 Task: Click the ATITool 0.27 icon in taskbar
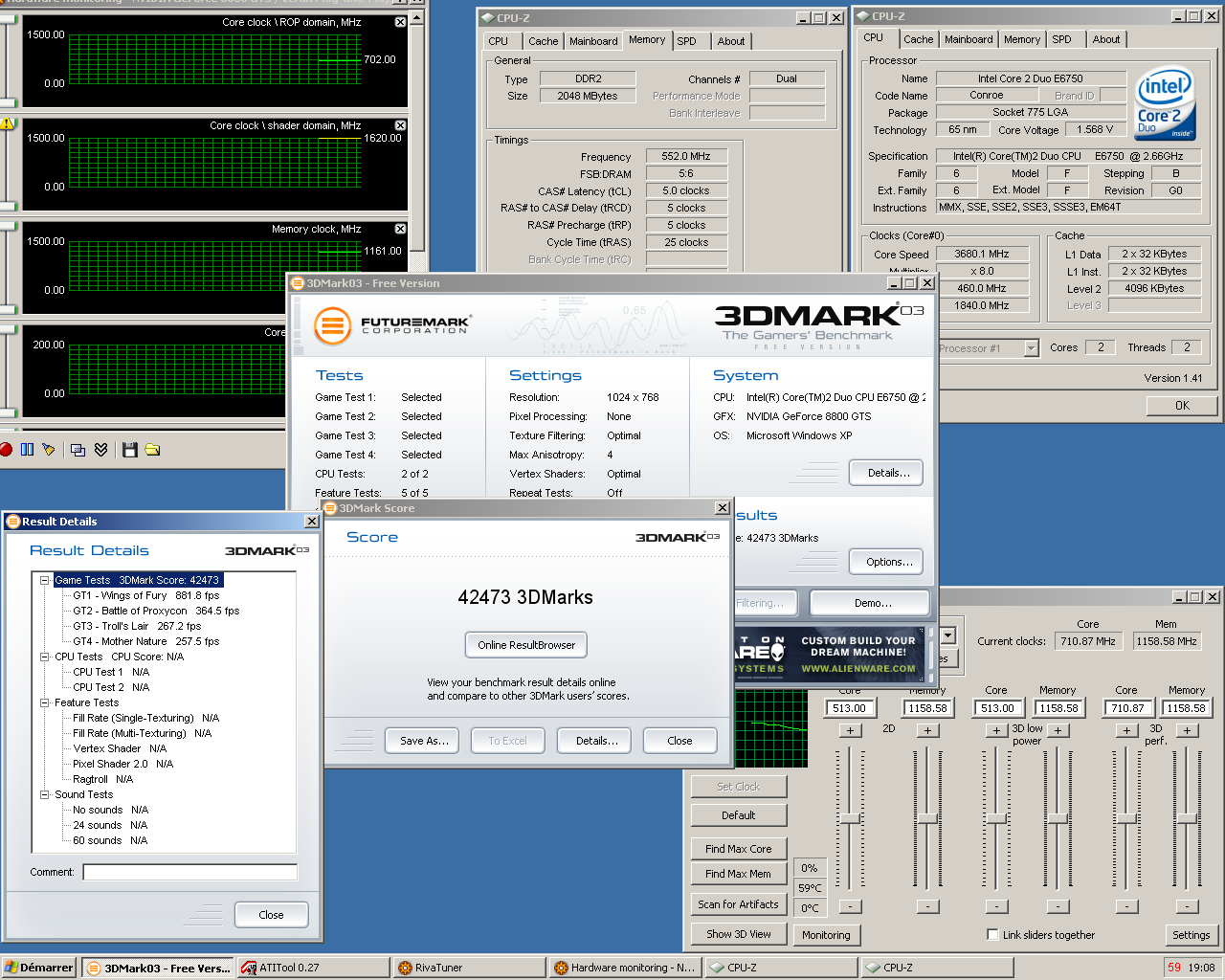pyautogui.click(x=249, y=968)
